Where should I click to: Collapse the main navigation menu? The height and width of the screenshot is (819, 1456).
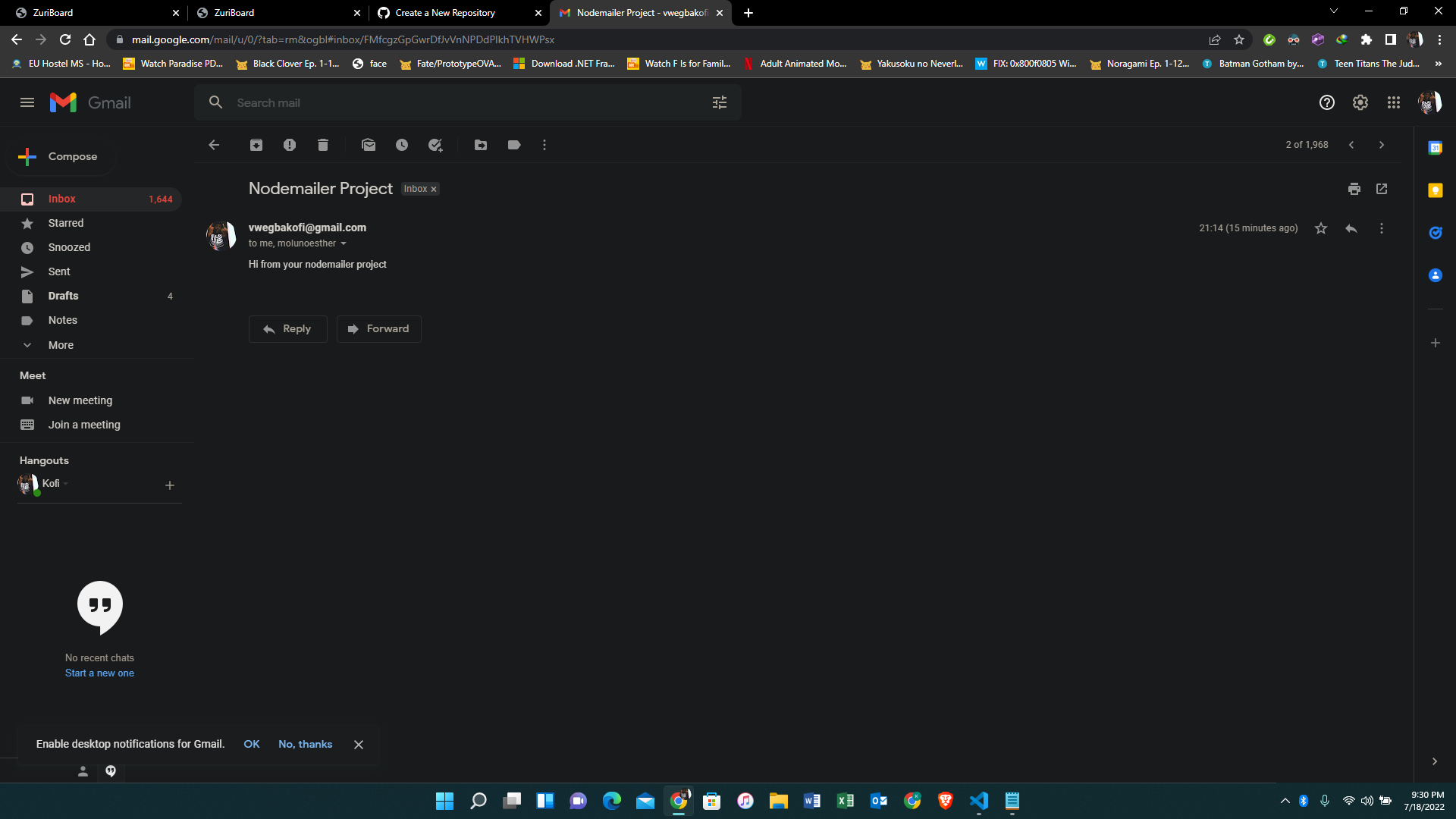point(27,102)
